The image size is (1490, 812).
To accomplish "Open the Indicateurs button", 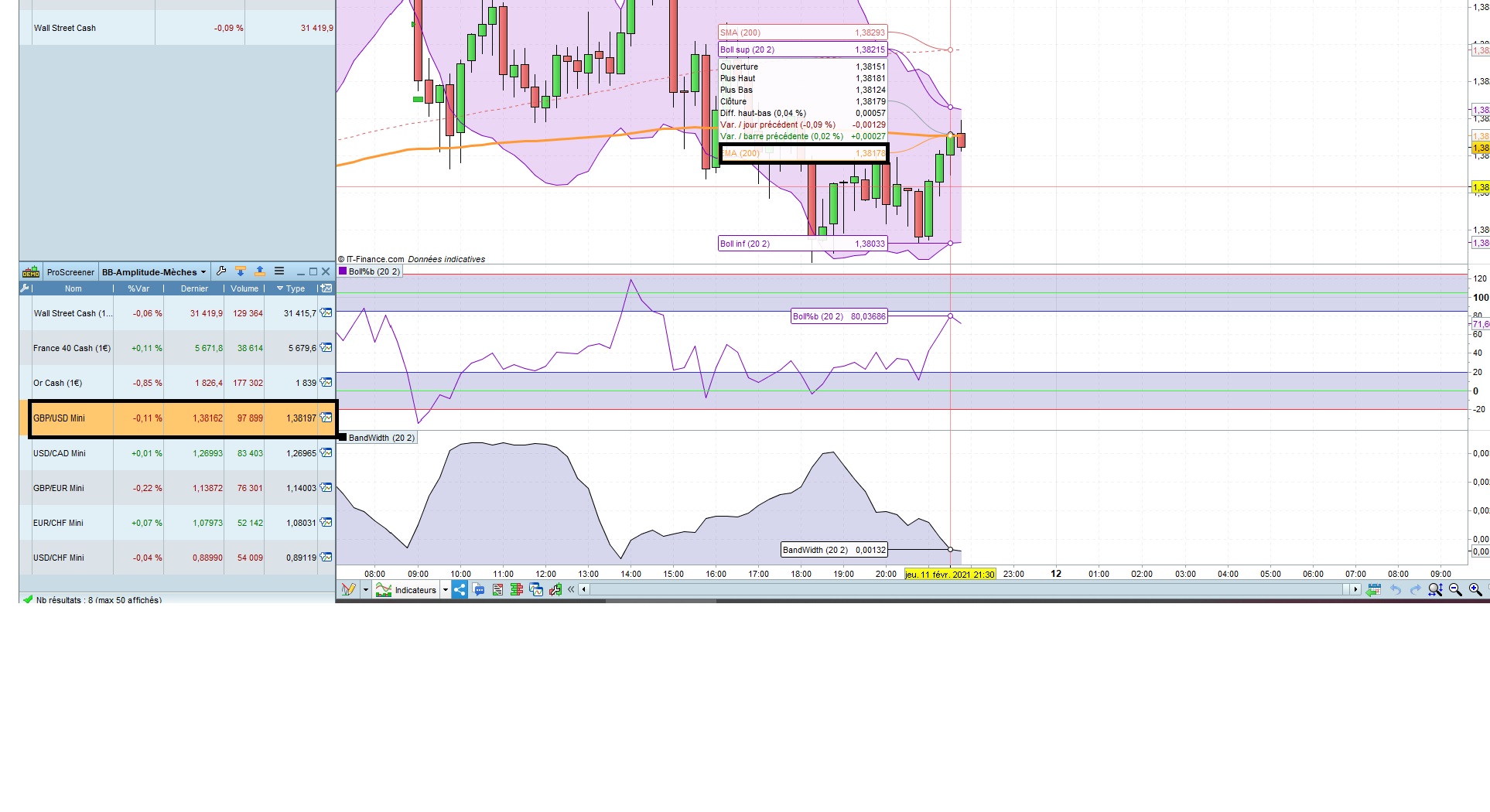I will tap(407, 589).
